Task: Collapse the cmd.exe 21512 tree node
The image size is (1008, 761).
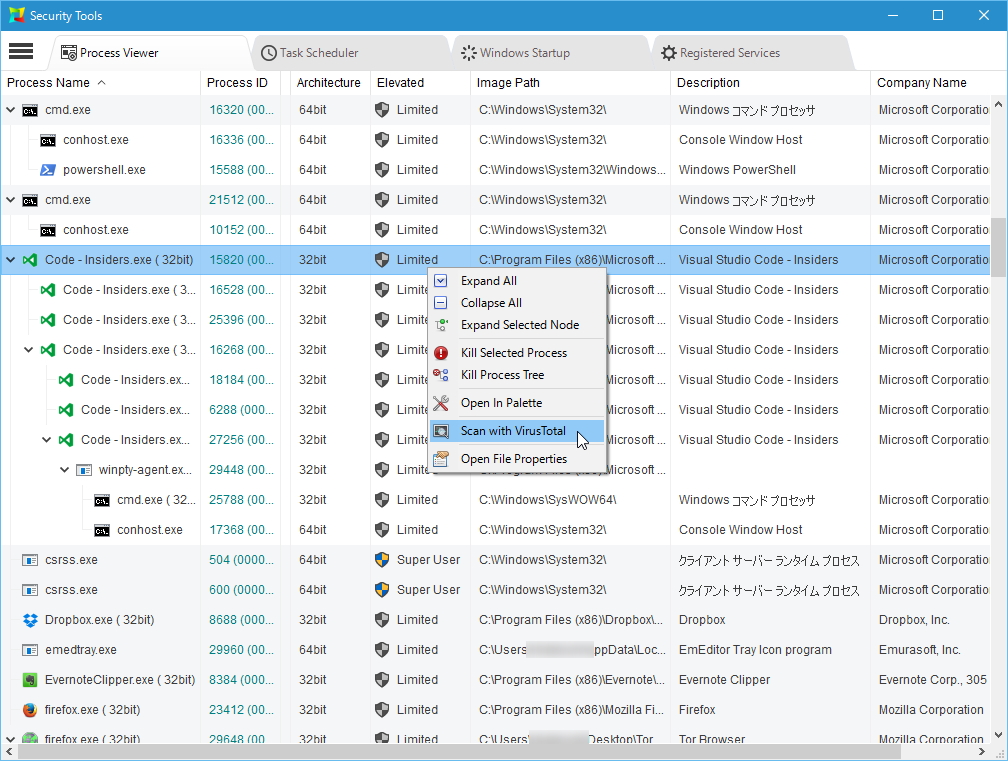Action: pos(10,200)
